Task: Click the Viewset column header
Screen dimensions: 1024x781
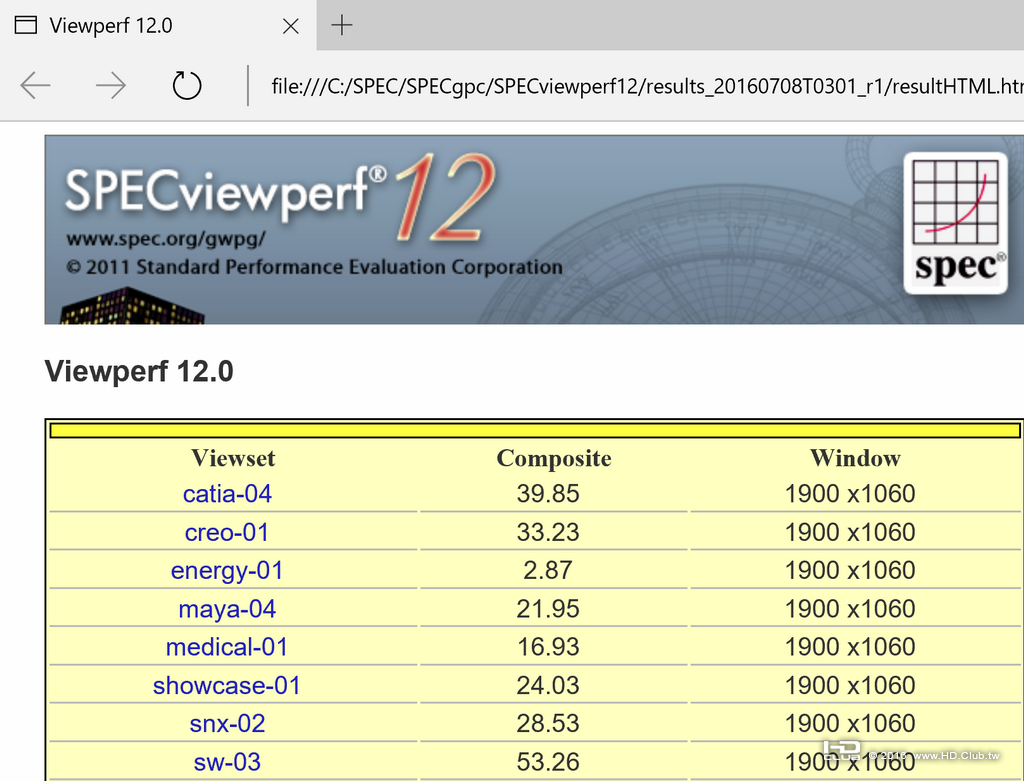Action: [x=233, y=458]
